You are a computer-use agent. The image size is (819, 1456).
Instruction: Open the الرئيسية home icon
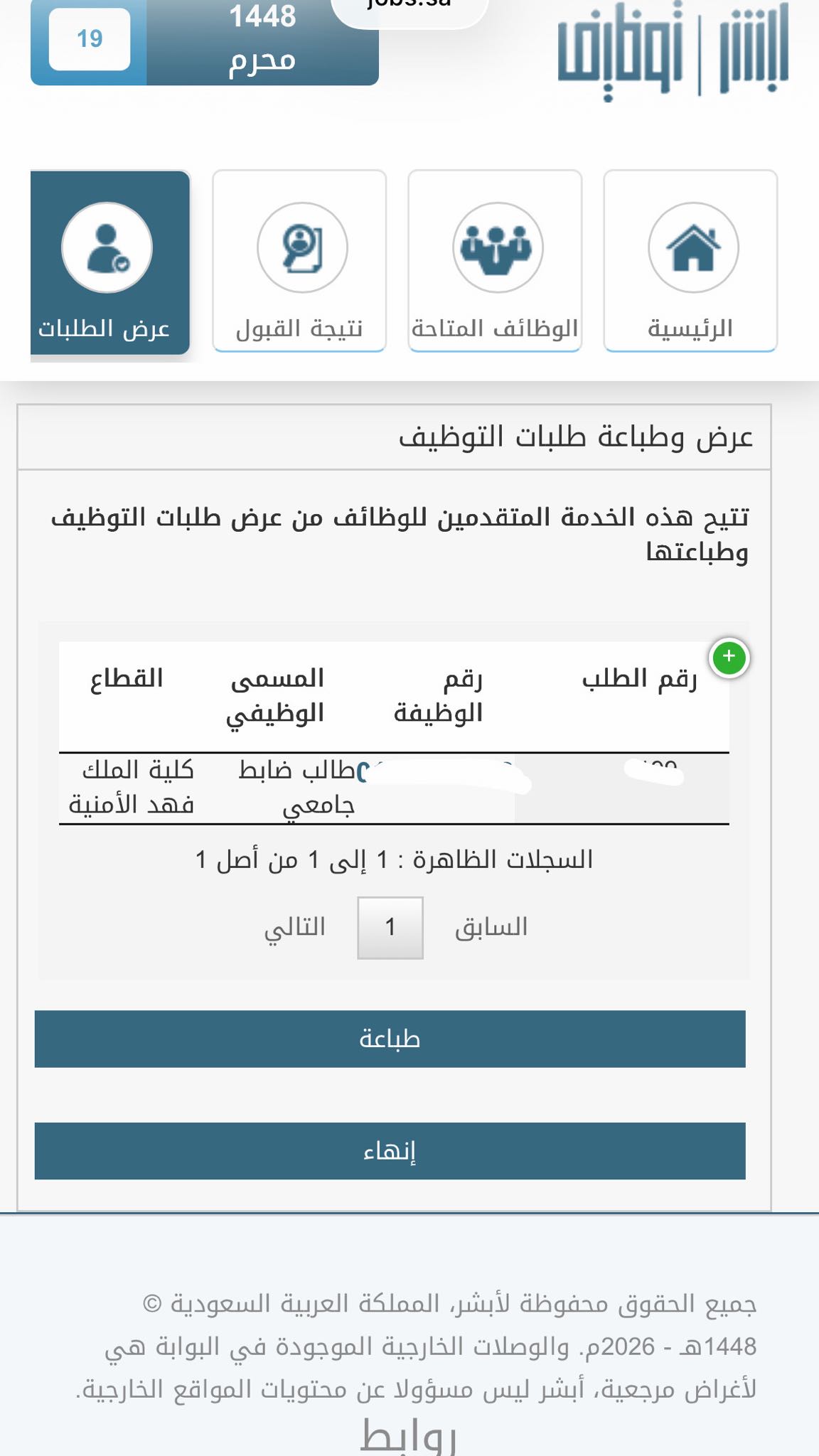click(x=693, y=247)
